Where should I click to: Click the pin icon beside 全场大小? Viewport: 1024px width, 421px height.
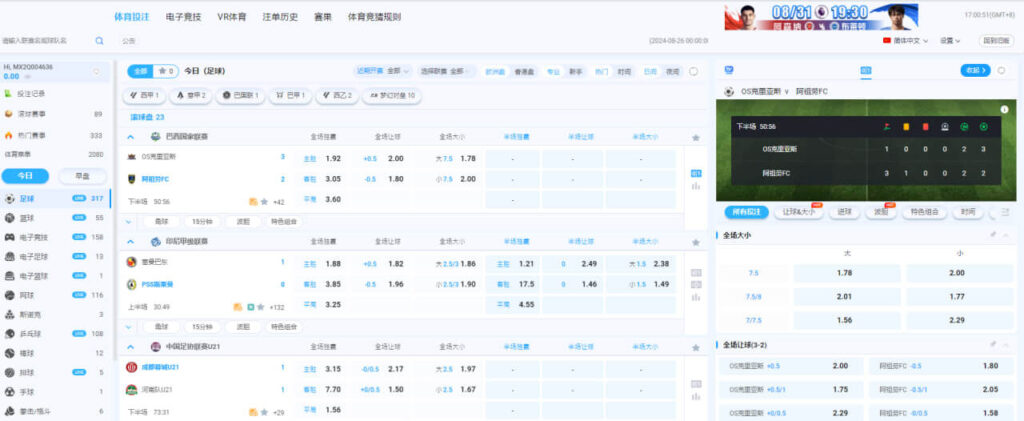pos(992,235)
